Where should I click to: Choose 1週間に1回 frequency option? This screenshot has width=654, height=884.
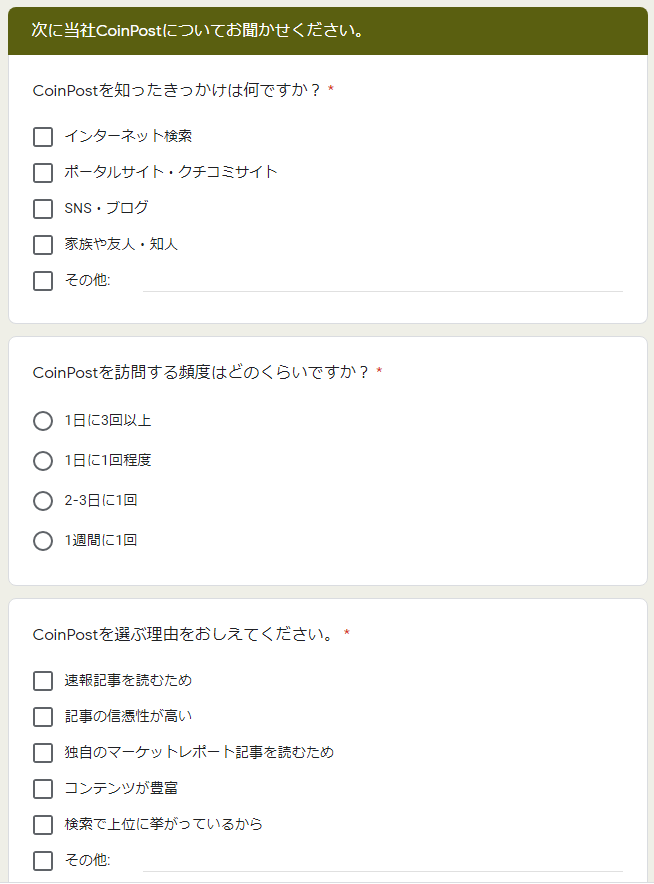(x=43, y=541)
